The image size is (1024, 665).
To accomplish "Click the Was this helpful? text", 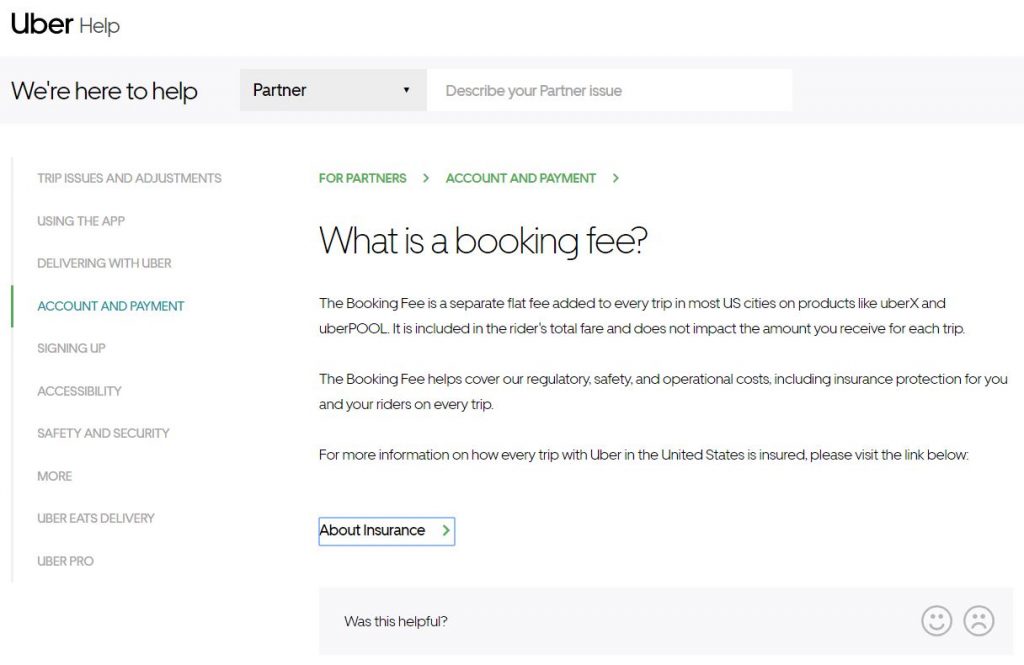I will 396,621.
